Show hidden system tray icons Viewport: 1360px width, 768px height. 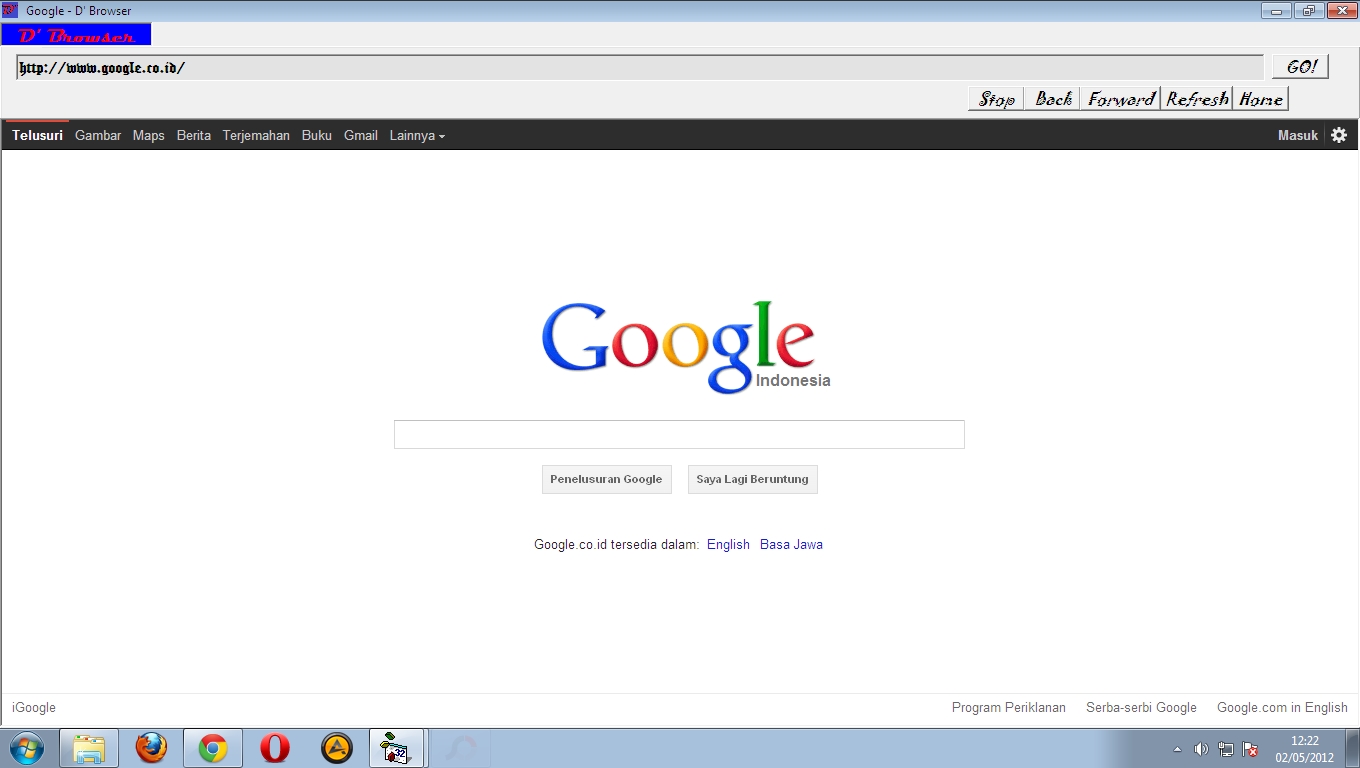tap(1177, 749)
